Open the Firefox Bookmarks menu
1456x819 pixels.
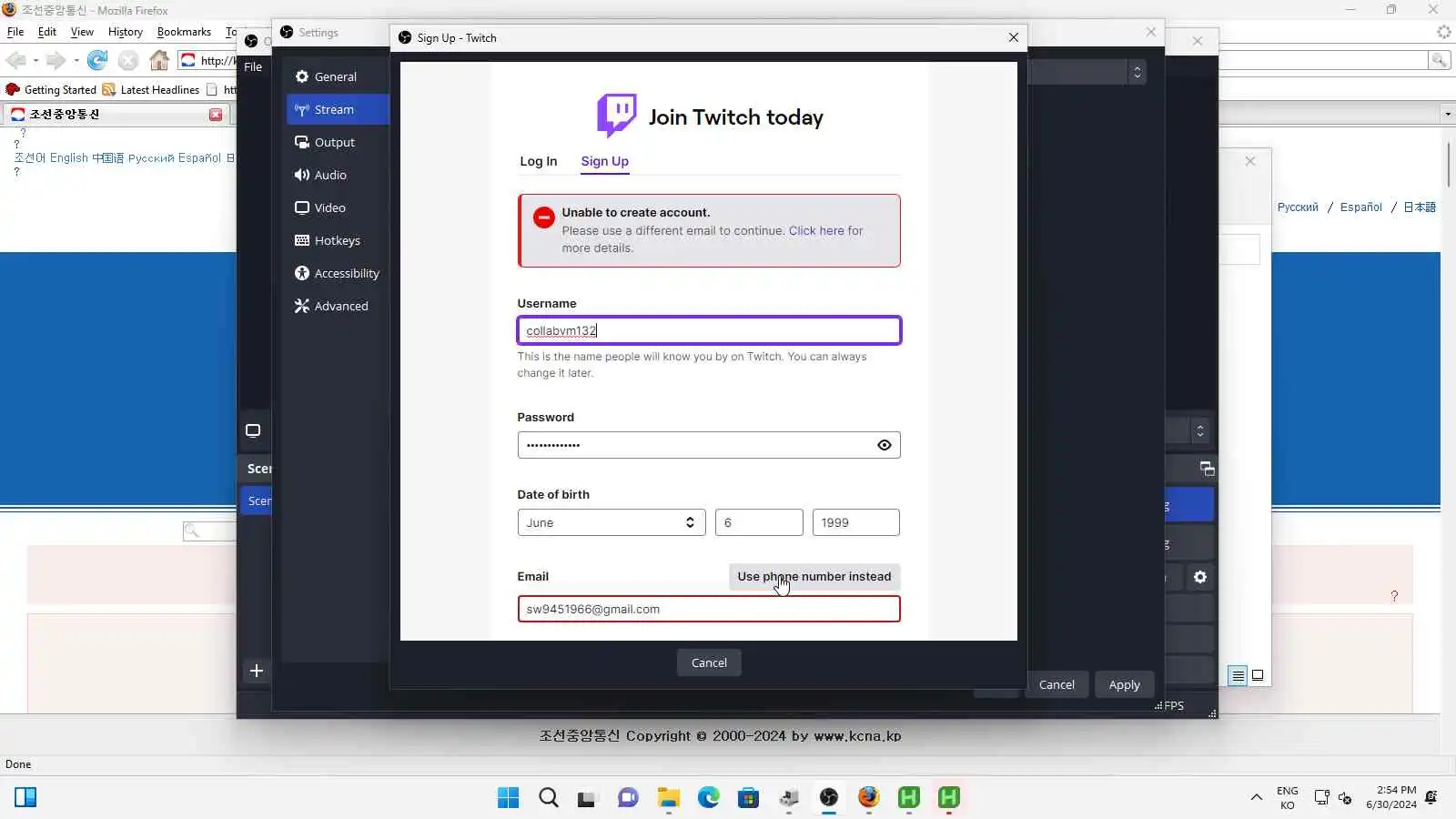184,31
